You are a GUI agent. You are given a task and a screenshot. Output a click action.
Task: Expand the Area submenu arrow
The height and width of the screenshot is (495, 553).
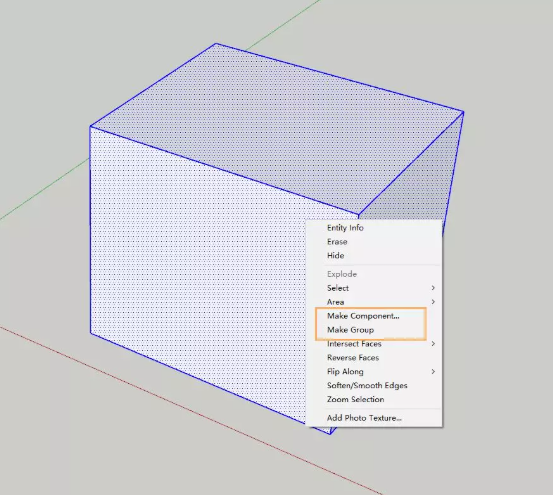click(x=433, y=302)
